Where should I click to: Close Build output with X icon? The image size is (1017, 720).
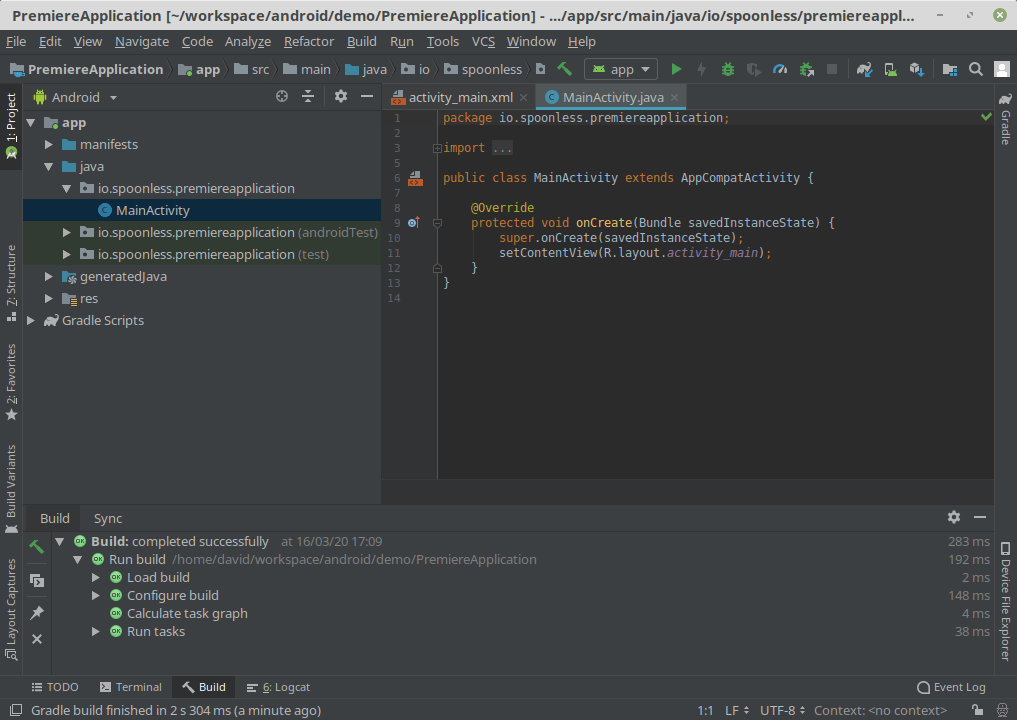[x=37, y=639]
